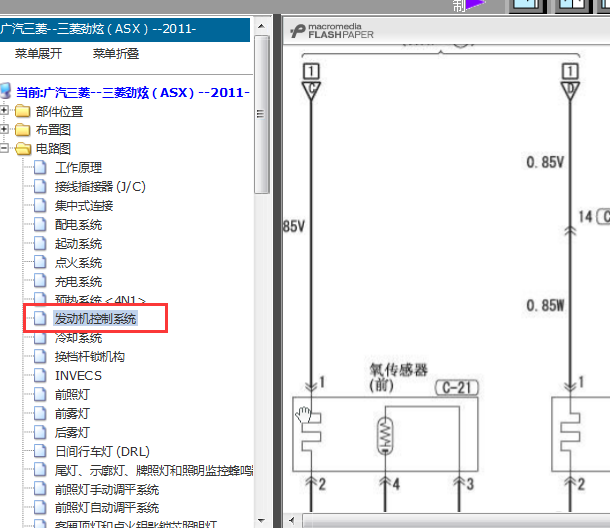Open 尾灯、示廓灯、牌照灯 diagram
Screen dimensions: 610x528
pos(154,470)
